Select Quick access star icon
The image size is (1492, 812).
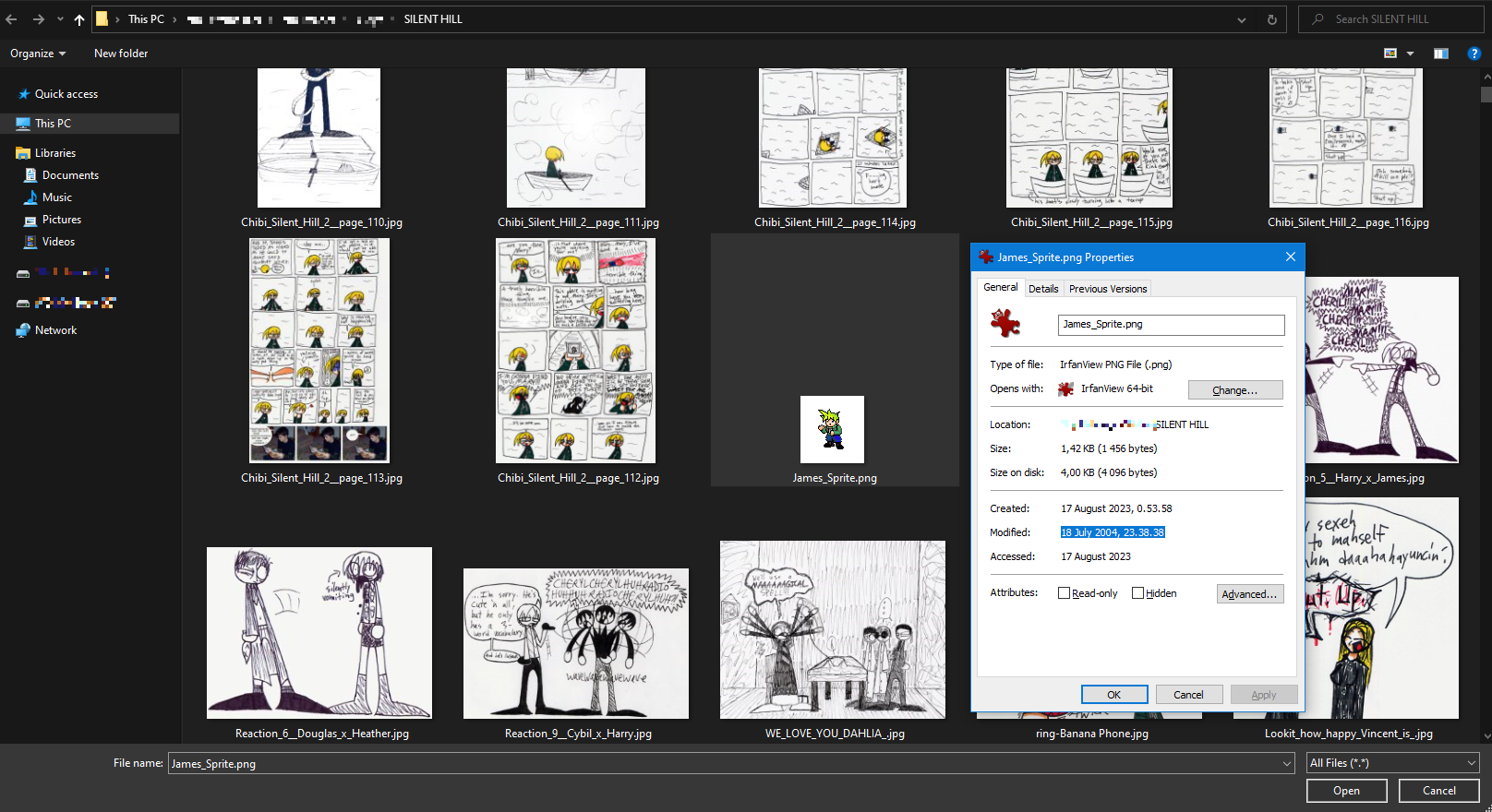coord(23,94)
